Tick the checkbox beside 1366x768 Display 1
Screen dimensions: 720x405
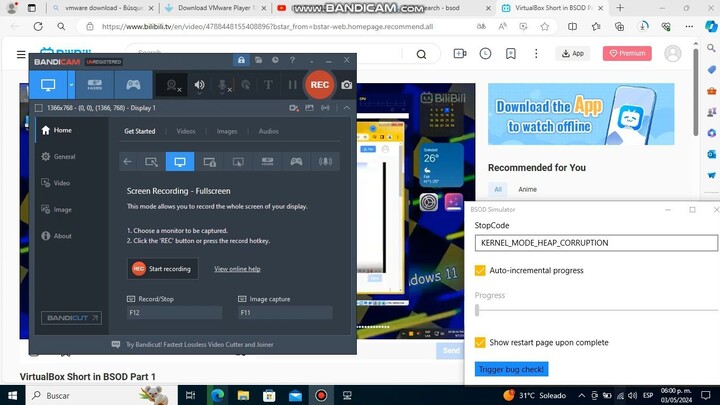(x=39, y=108)
